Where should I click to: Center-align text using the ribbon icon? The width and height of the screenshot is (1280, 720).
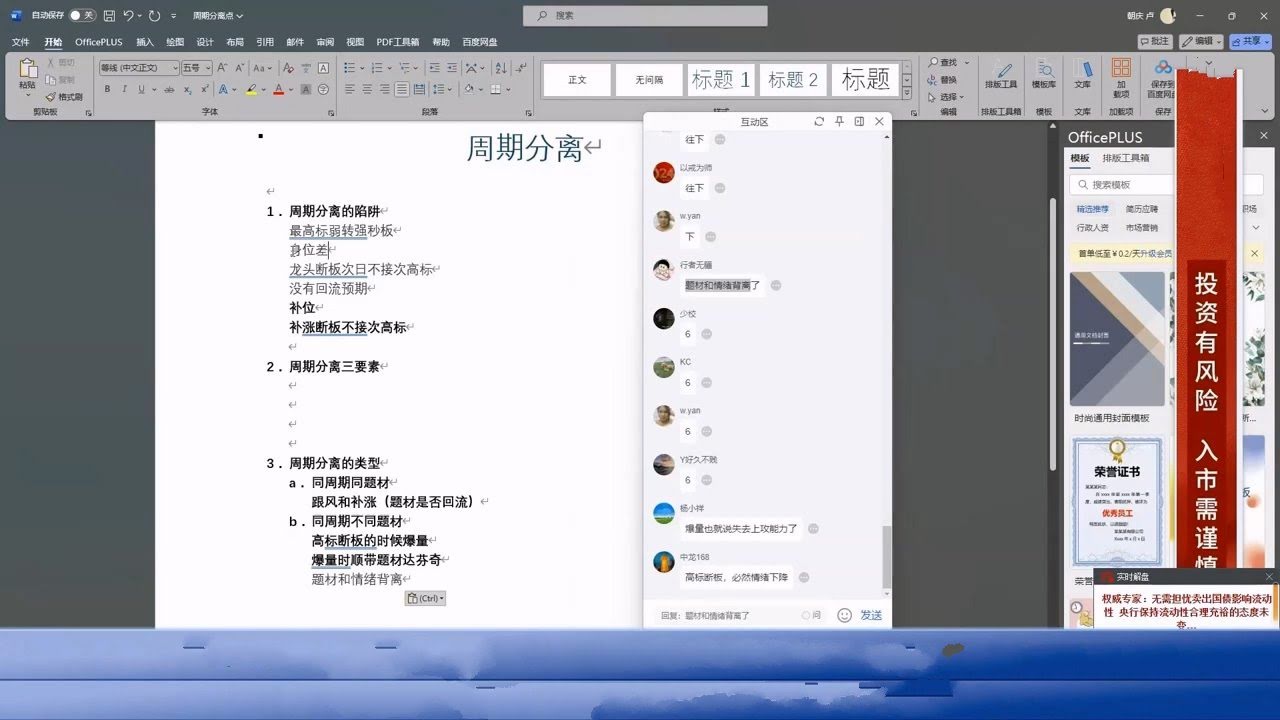point(367,89)
